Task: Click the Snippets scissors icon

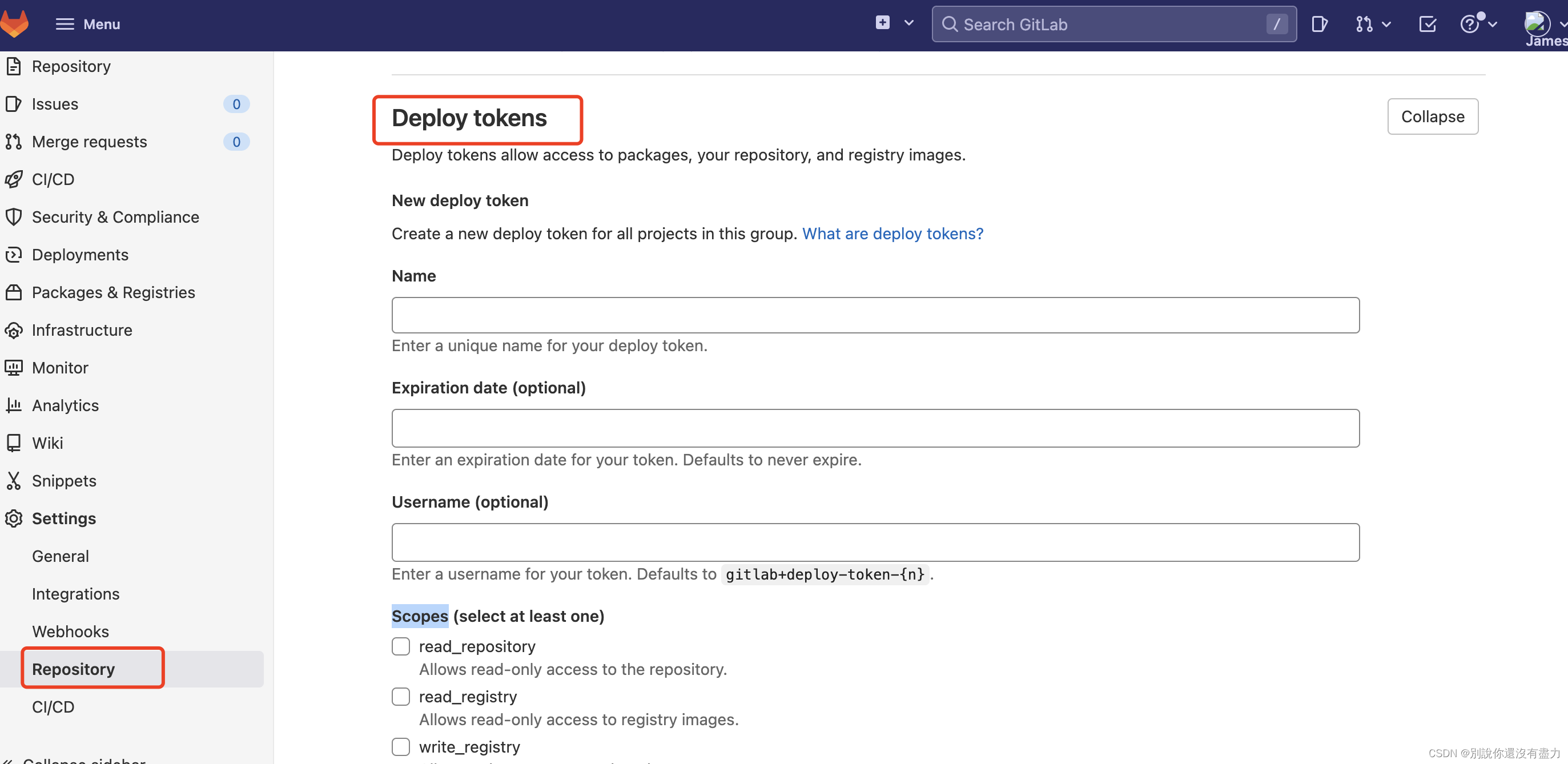Action: (x=13, y=480)
